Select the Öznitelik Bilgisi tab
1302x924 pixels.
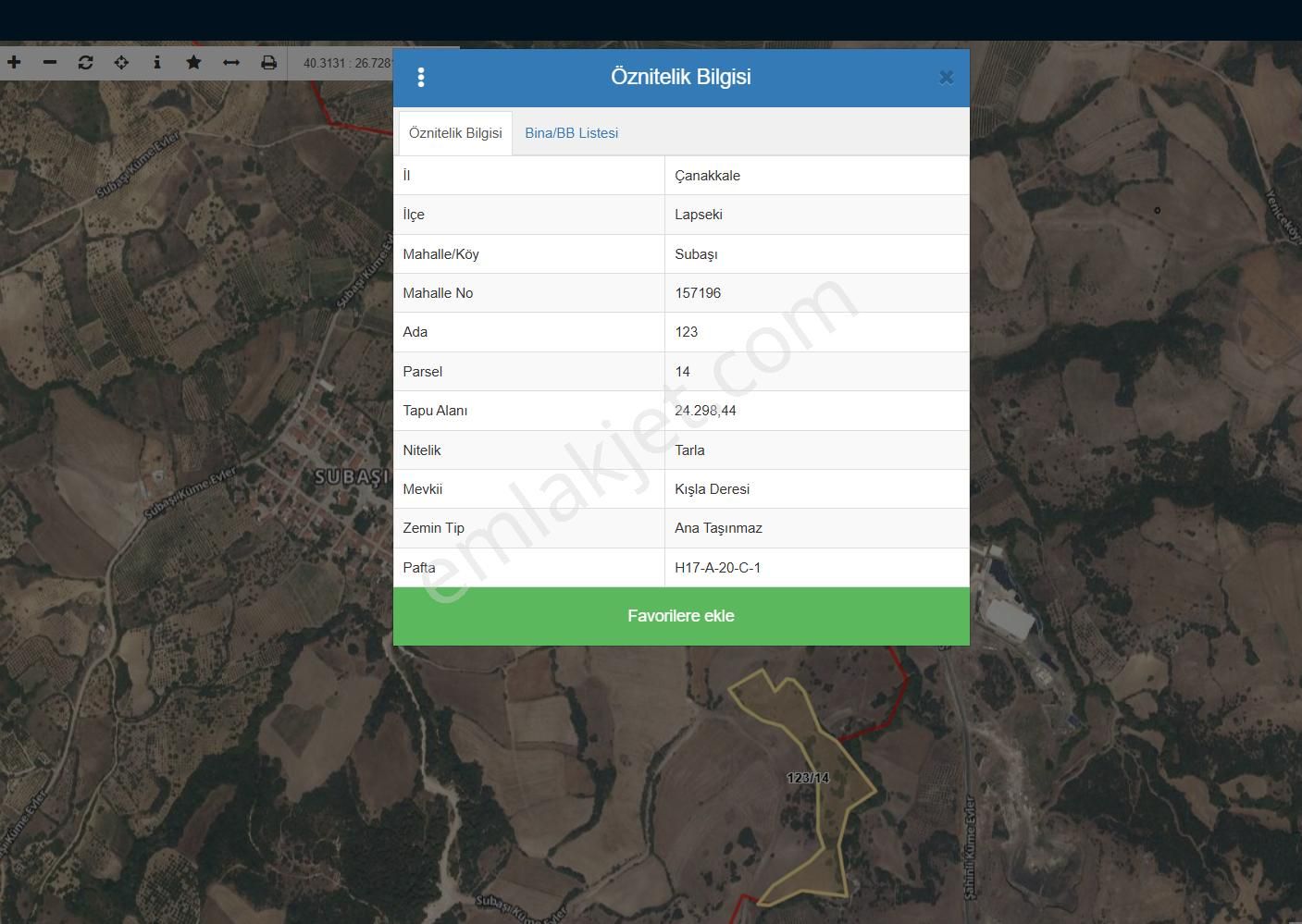click(455, 133)
